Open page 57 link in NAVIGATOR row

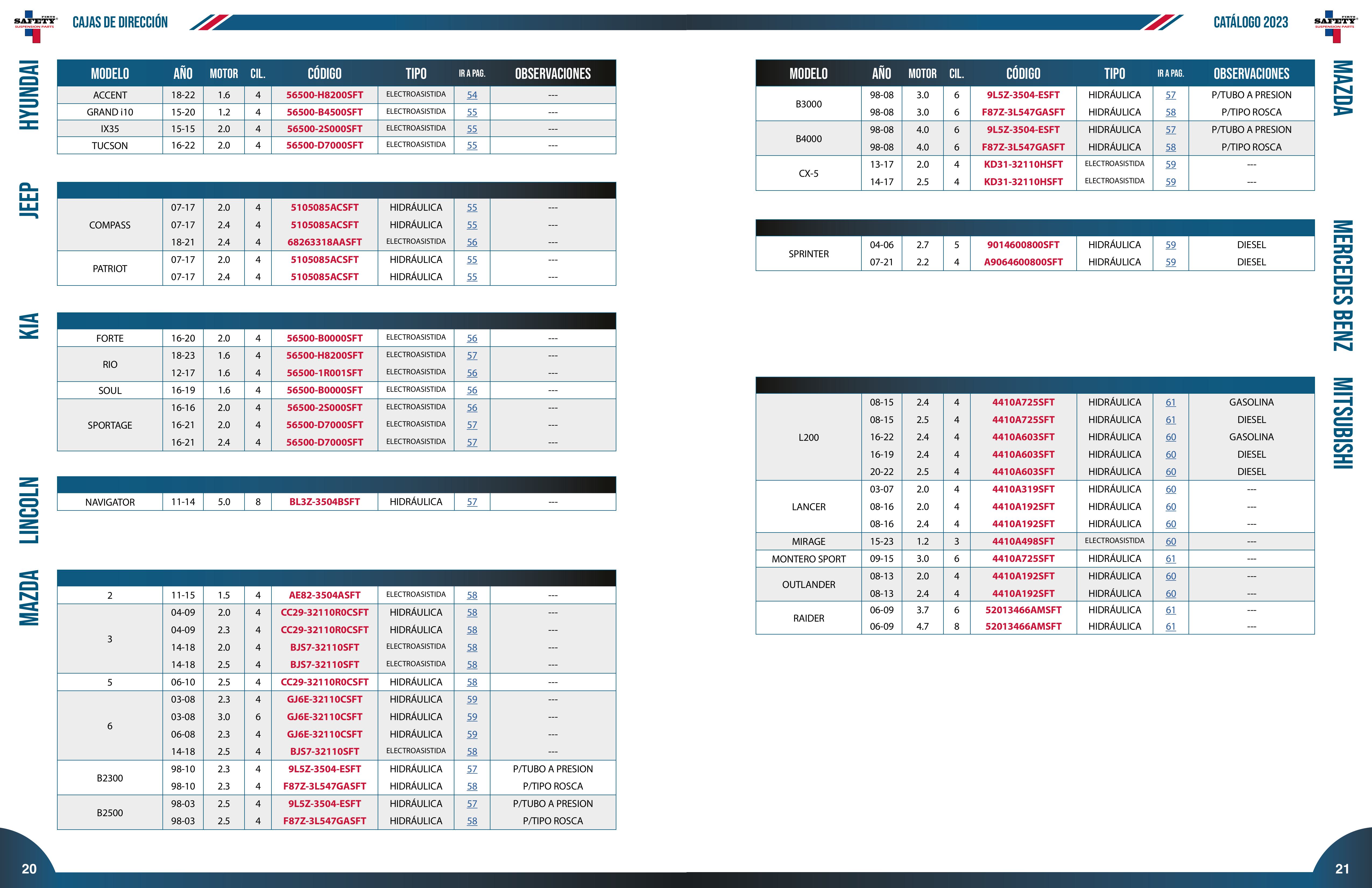pos(472,502)
